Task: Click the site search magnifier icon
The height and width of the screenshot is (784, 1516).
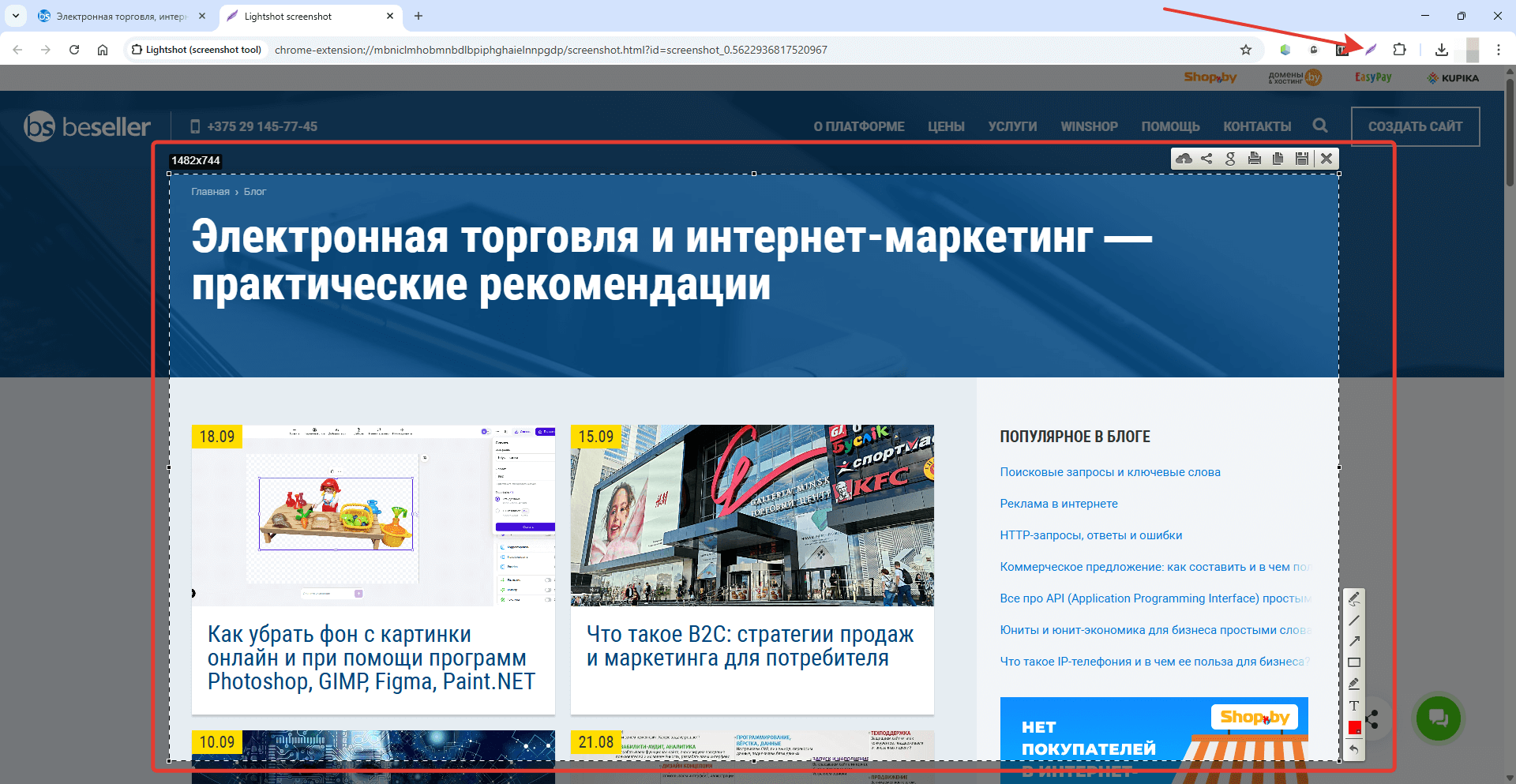Action: pyautogui.click(x=1320, y=126)
